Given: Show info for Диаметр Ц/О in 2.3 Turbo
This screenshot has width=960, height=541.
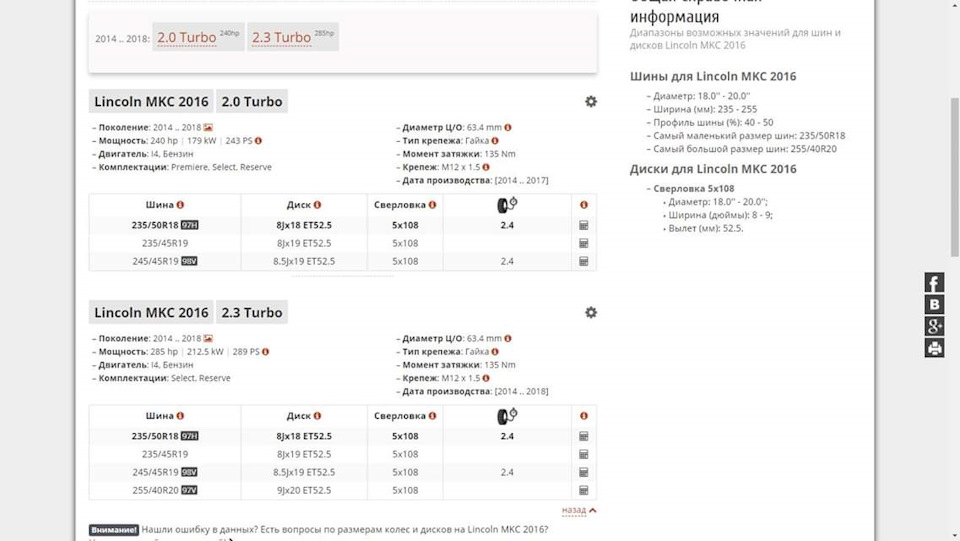Looking at the screenshot, I should [508, 338].
